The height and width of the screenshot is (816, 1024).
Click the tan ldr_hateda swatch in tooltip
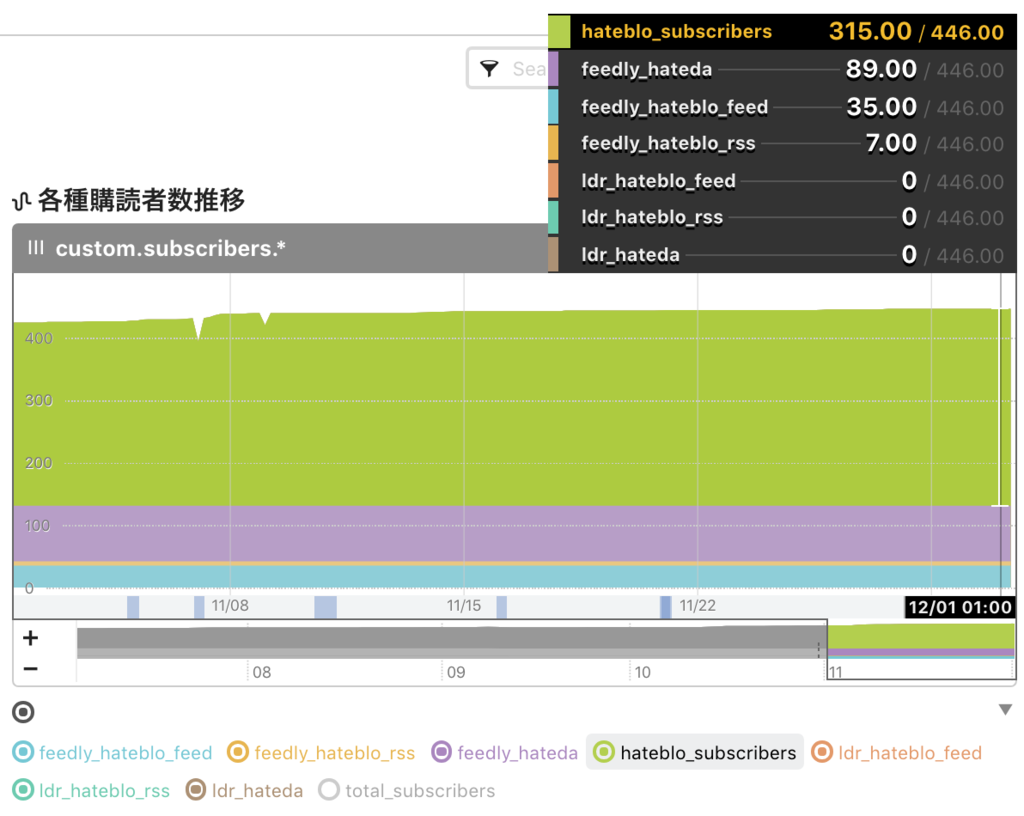(x=553, y=255)
